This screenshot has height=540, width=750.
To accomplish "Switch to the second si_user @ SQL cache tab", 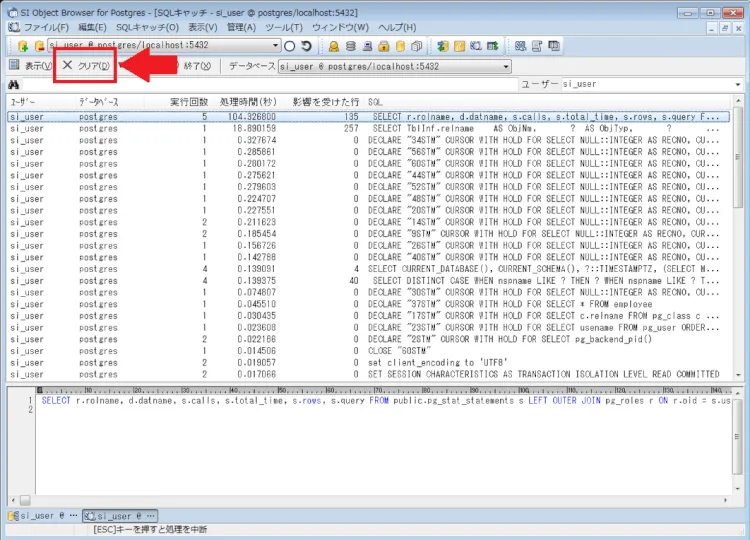I will click(120, 516).
